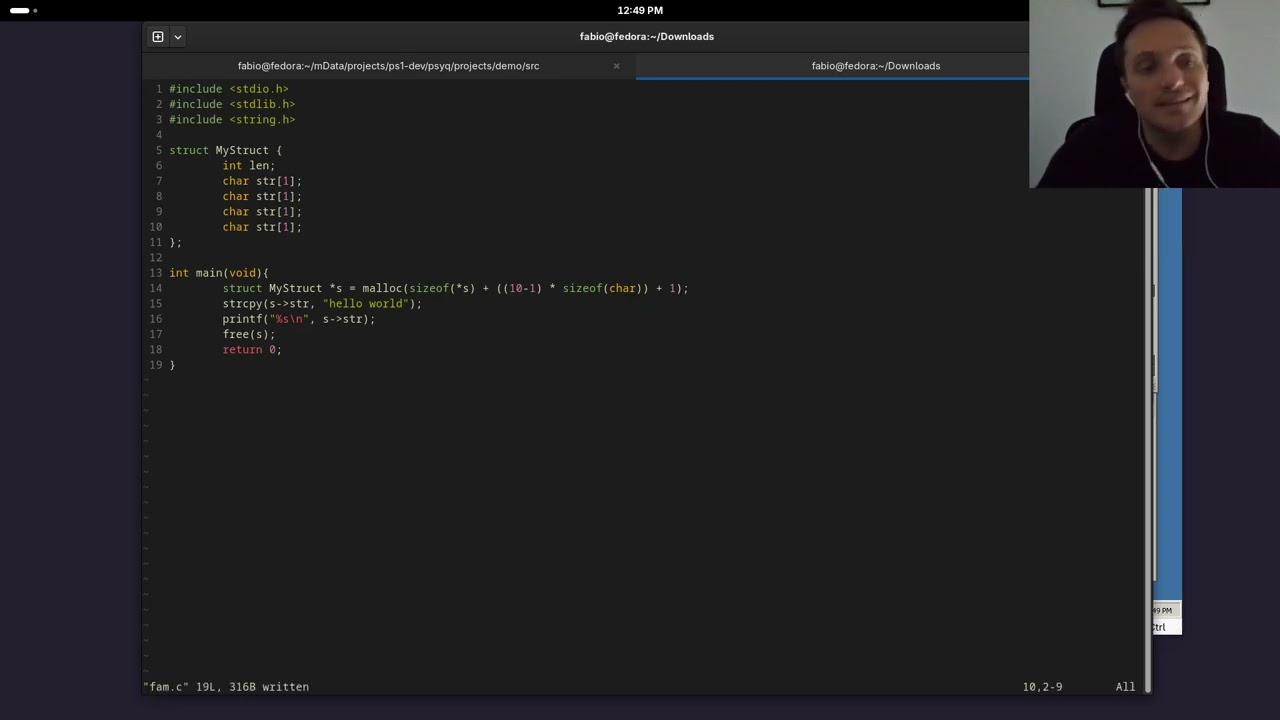The image size is (1280, 720).
Task: Open the GNOME Activities overview indicator
Action: (x=23, y=10)
